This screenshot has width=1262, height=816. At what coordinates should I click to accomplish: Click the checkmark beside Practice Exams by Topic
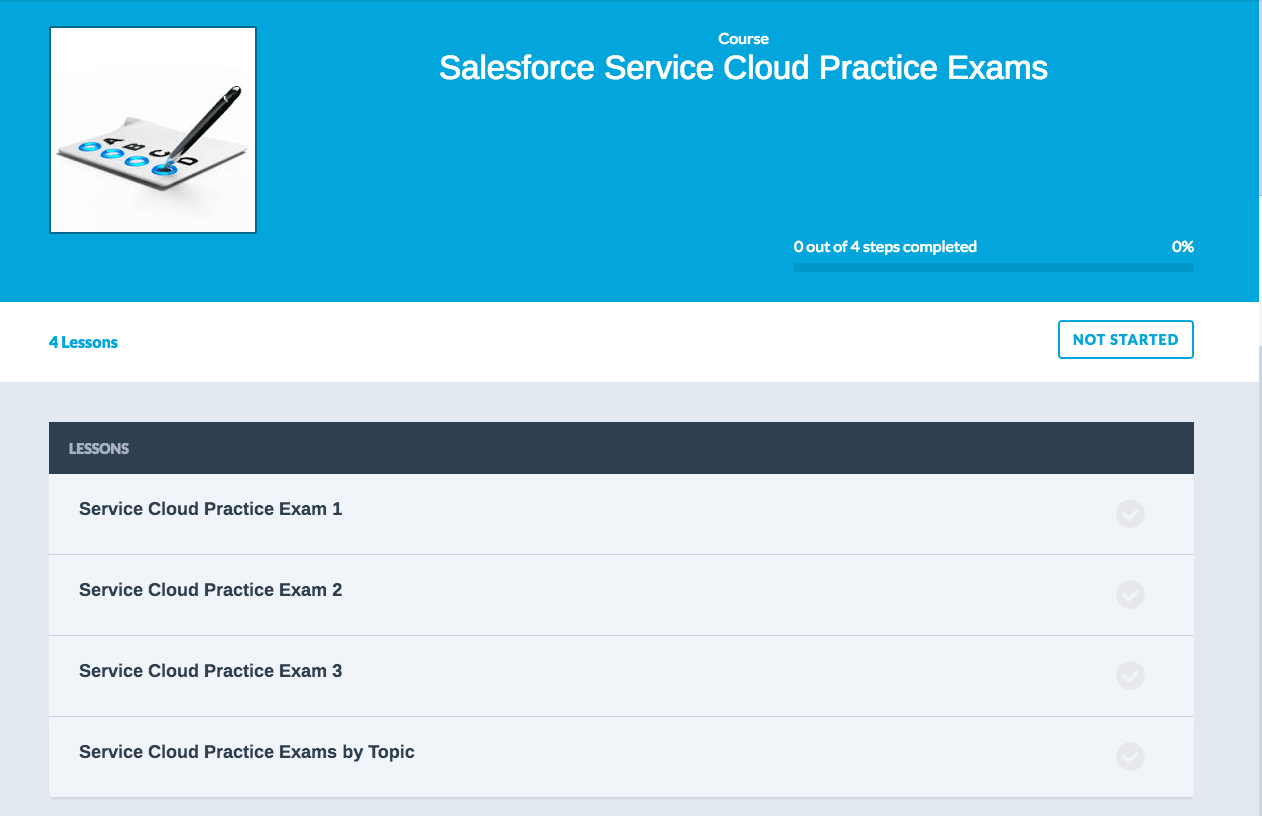click(x=1130, y=757)
